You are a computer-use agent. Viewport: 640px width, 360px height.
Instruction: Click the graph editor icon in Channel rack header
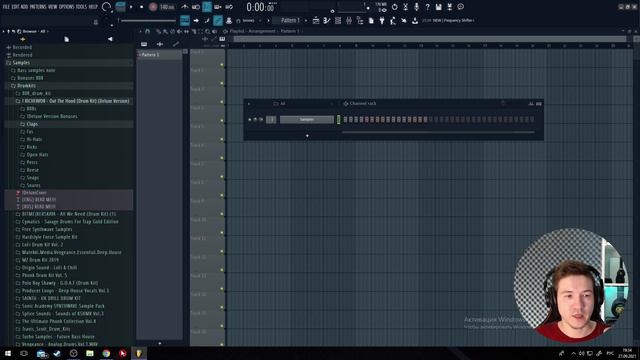[x=531, y=104]
